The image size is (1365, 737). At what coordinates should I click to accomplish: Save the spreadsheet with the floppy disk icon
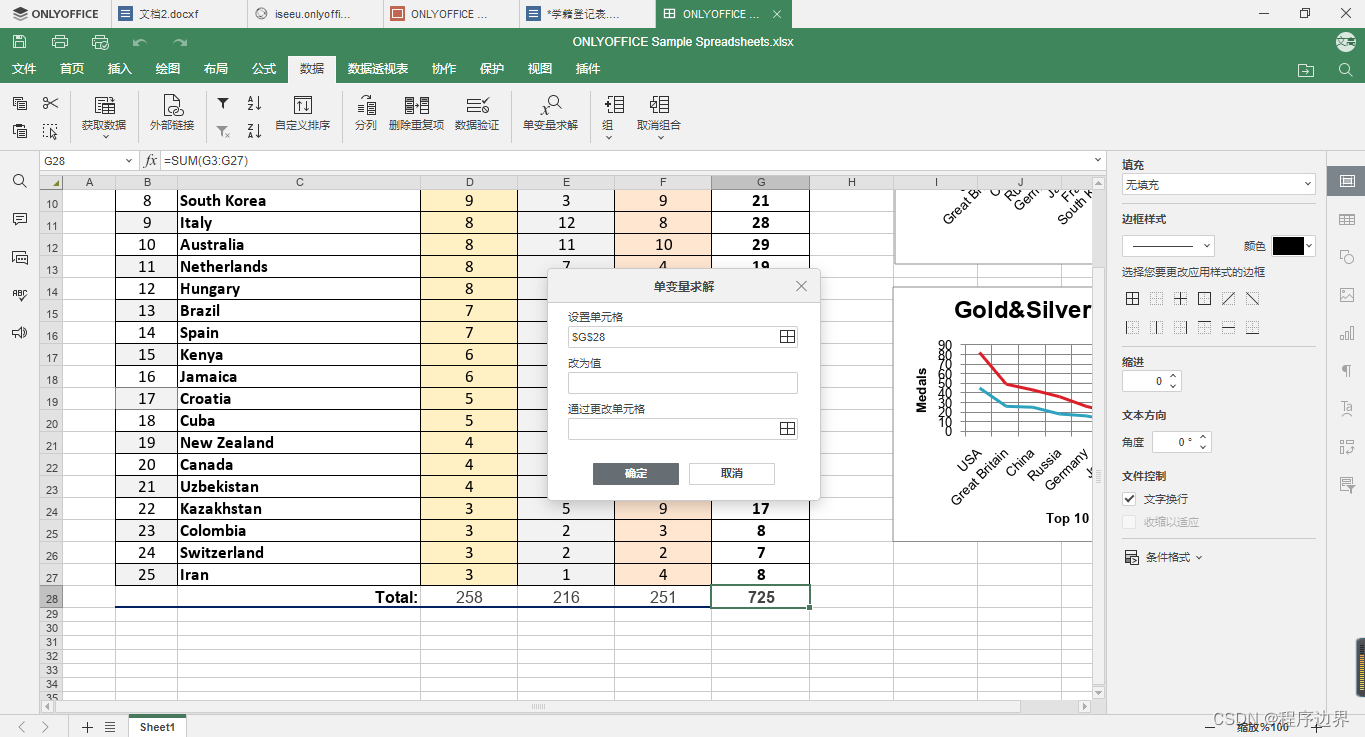pyautogui.click(x=20, y=42)
